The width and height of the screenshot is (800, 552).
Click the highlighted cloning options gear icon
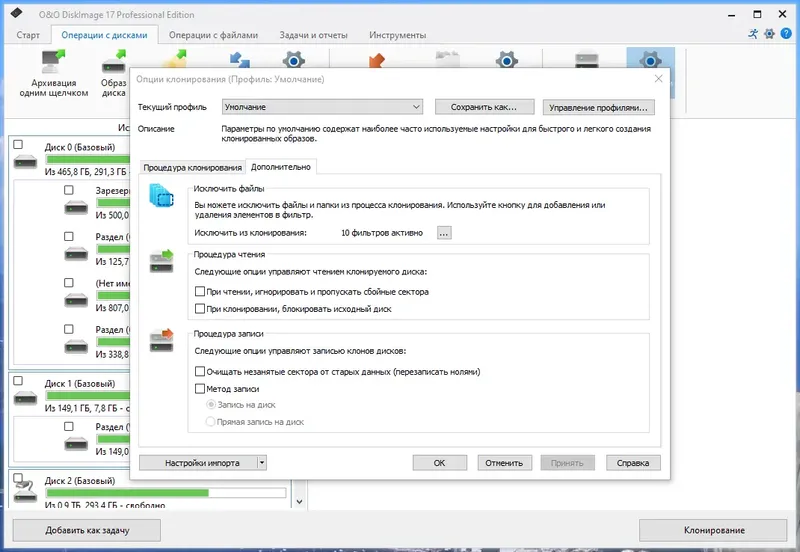[650, 60]
